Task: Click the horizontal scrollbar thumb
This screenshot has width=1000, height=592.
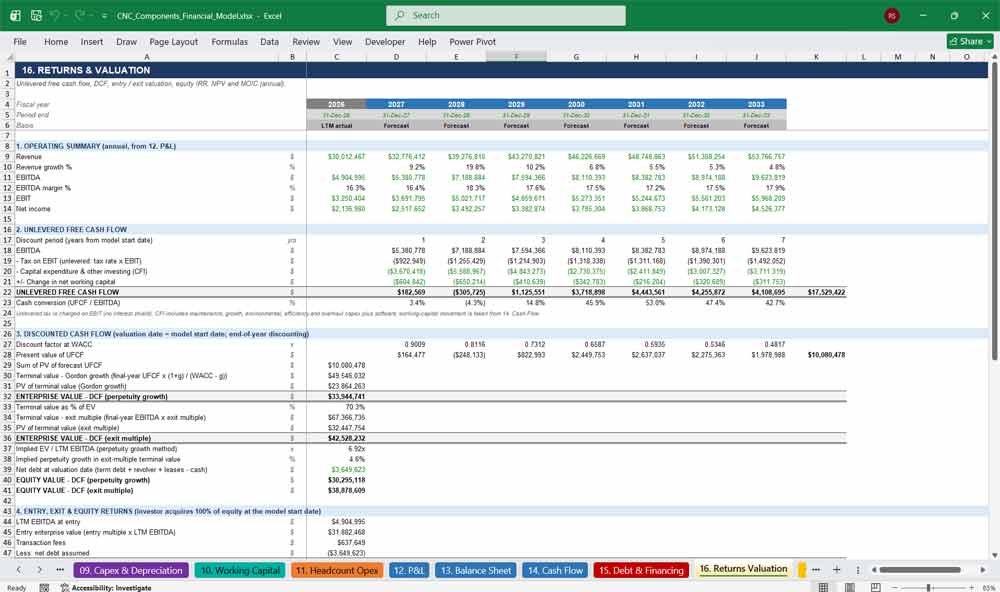Action: pos(920,570)
